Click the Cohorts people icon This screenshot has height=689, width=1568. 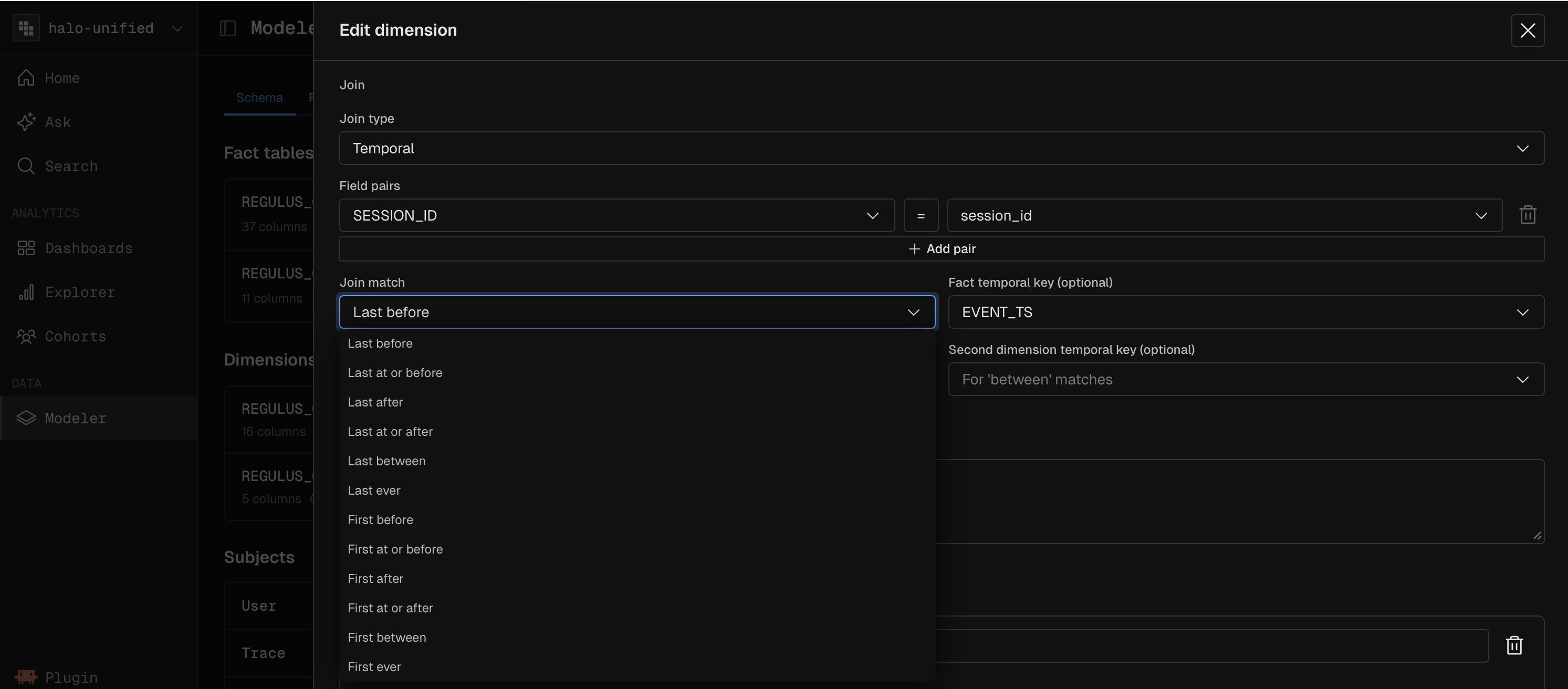[x=26, y=336]
